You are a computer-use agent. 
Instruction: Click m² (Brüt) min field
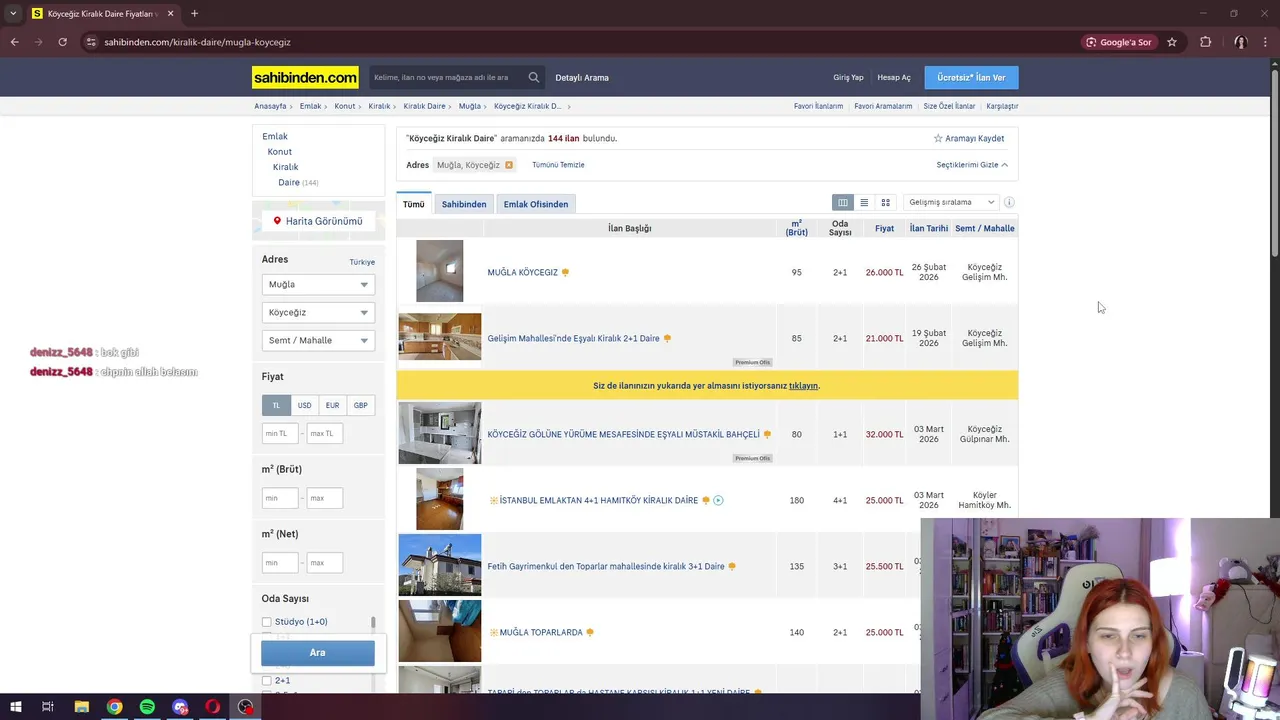(280, 498)
